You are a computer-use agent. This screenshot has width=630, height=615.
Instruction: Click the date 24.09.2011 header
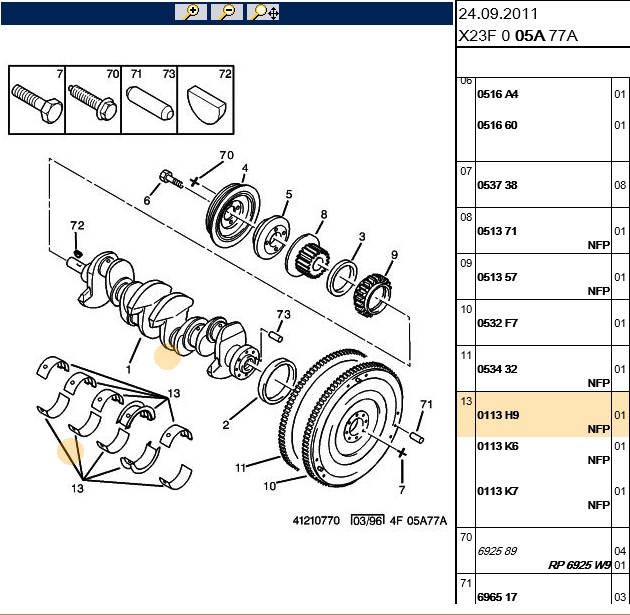498,14
